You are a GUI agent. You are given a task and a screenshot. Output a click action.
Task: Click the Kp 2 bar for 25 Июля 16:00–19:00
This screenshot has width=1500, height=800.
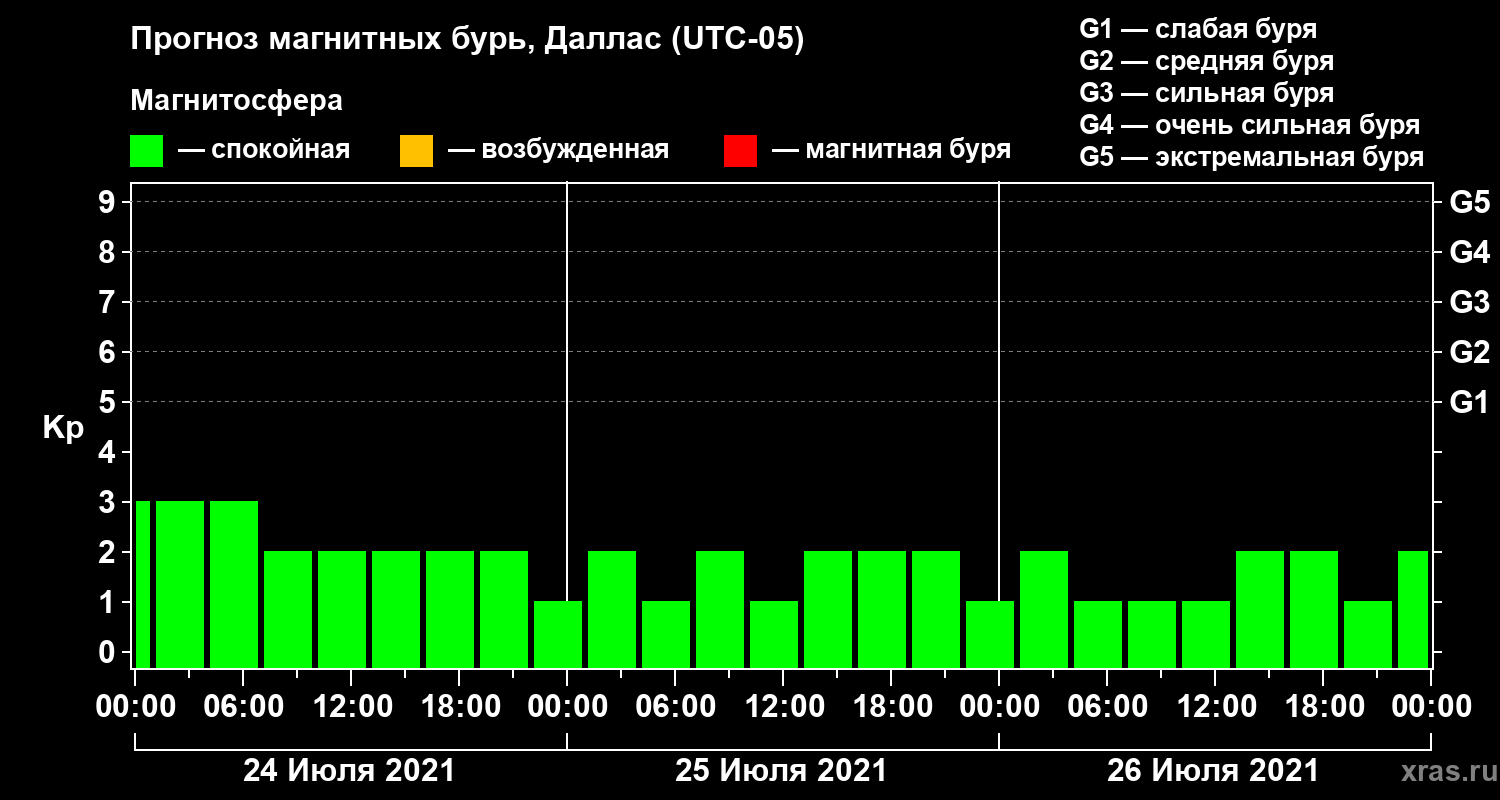[882, 609]
